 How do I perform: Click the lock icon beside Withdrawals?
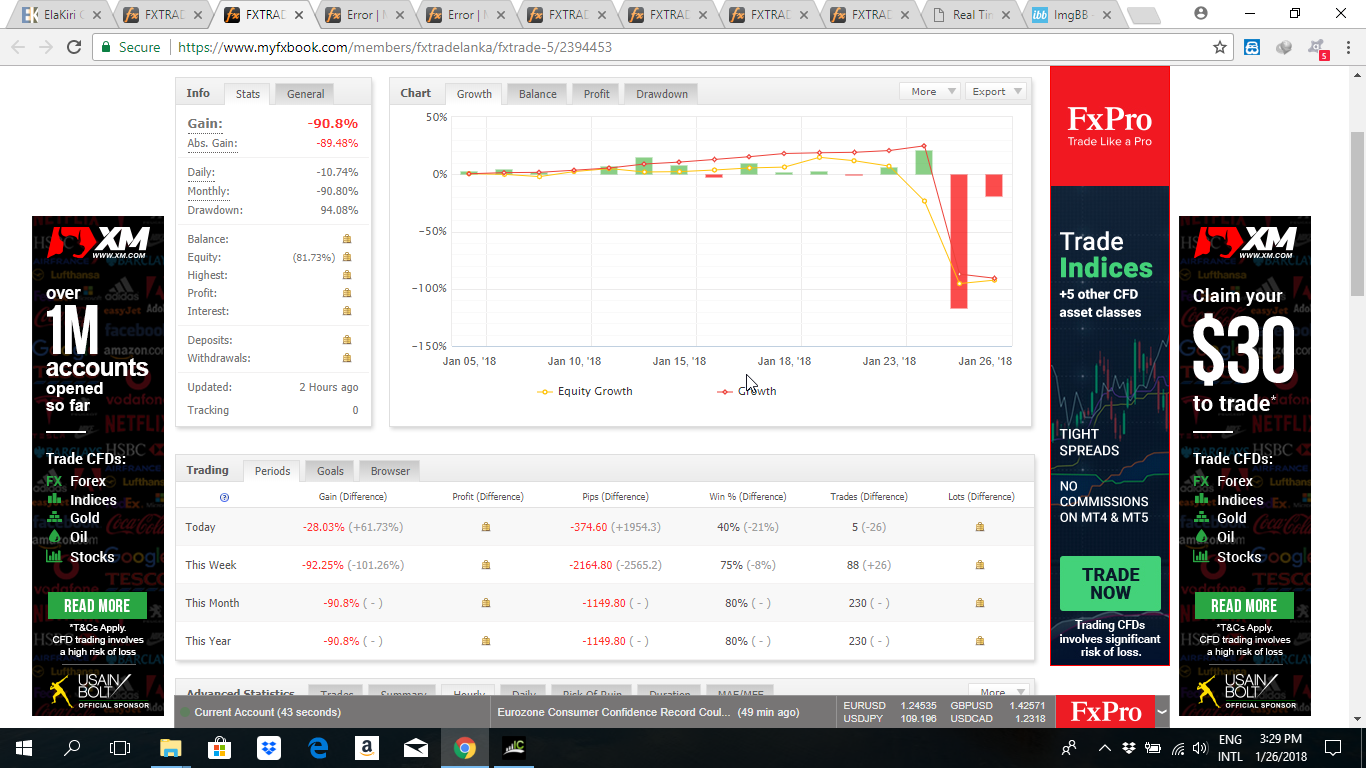pyautogui.click(x=347, y=358)
